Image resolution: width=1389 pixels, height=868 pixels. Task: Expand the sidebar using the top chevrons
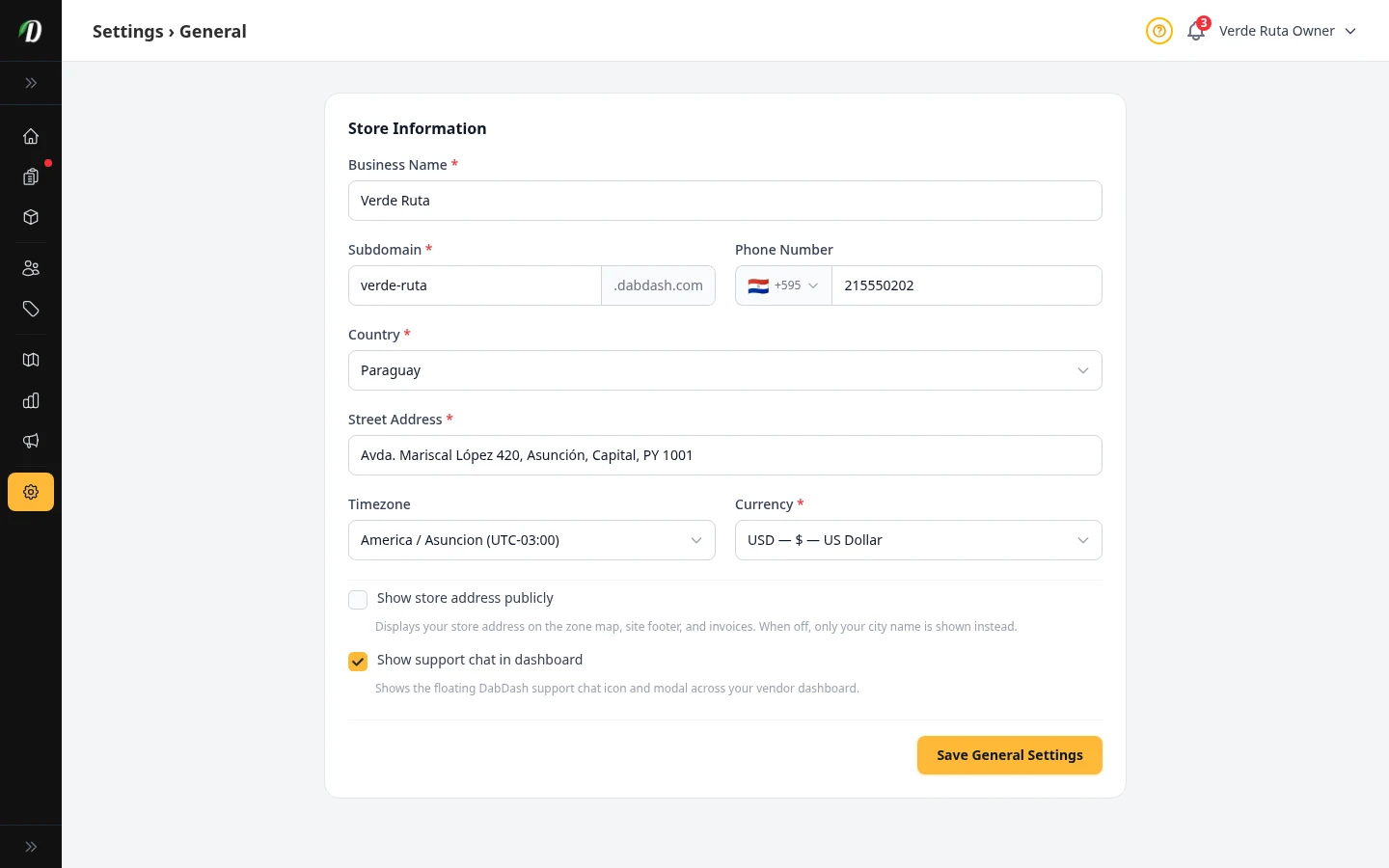point(31,83)
